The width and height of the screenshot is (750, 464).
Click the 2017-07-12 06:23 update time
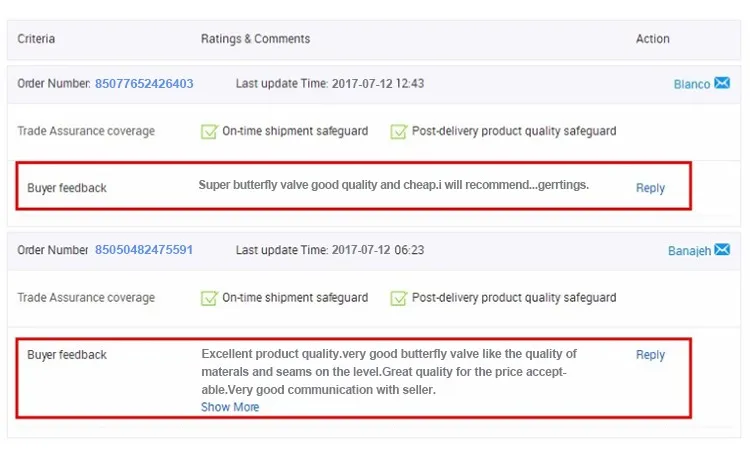click(377, 250)
